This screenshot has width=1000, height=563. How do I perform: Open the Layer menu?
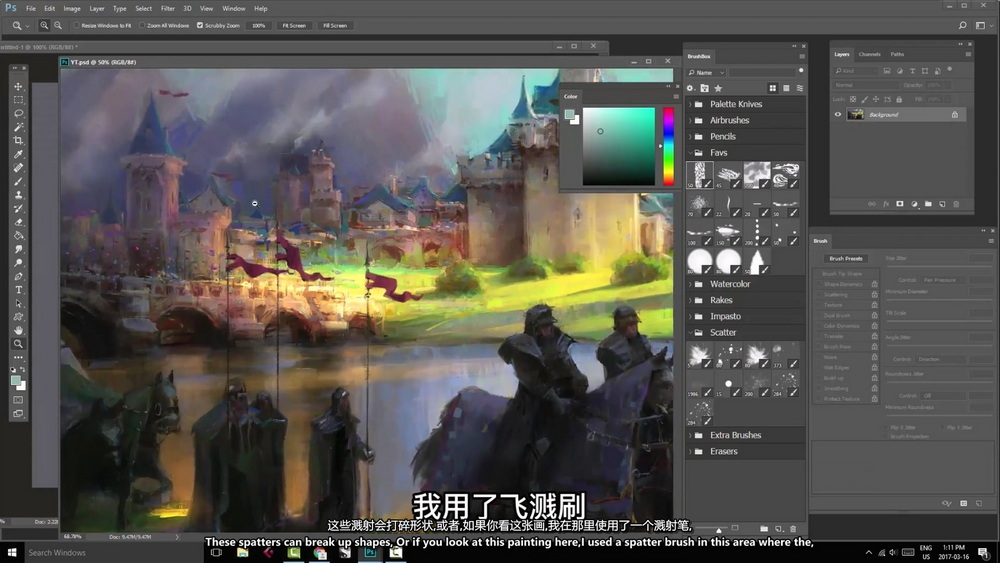[x=97, y=8]
